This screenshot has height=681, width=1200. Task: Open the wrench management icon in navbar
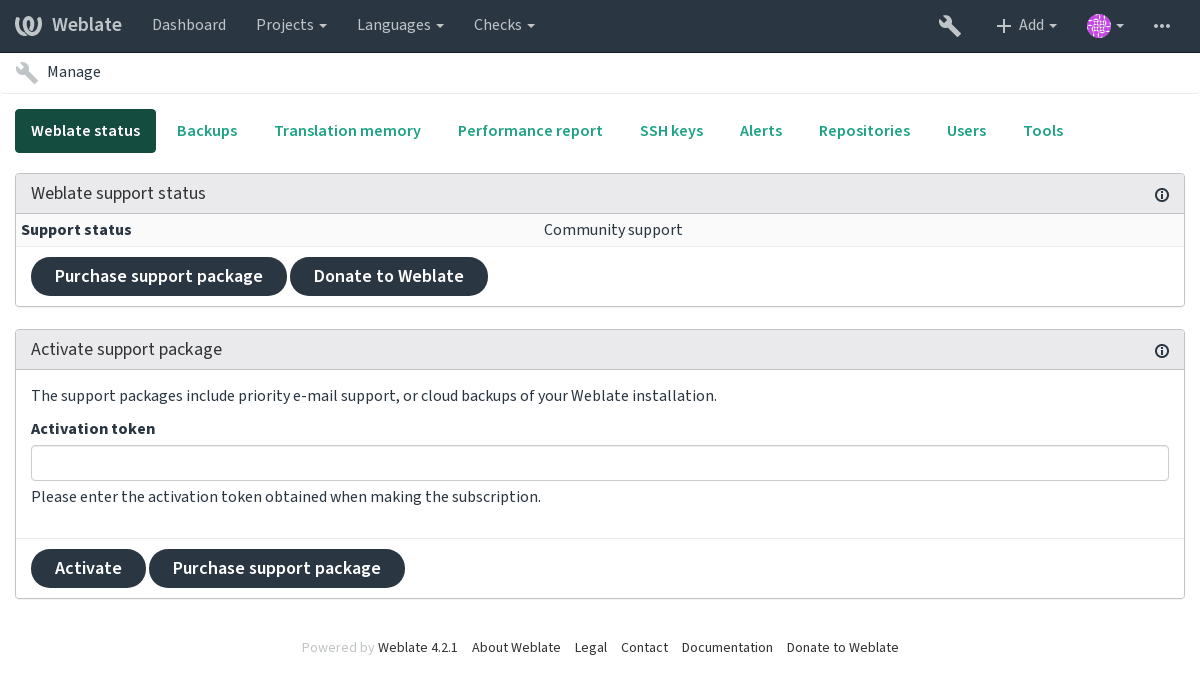click(x=950, y=26)
